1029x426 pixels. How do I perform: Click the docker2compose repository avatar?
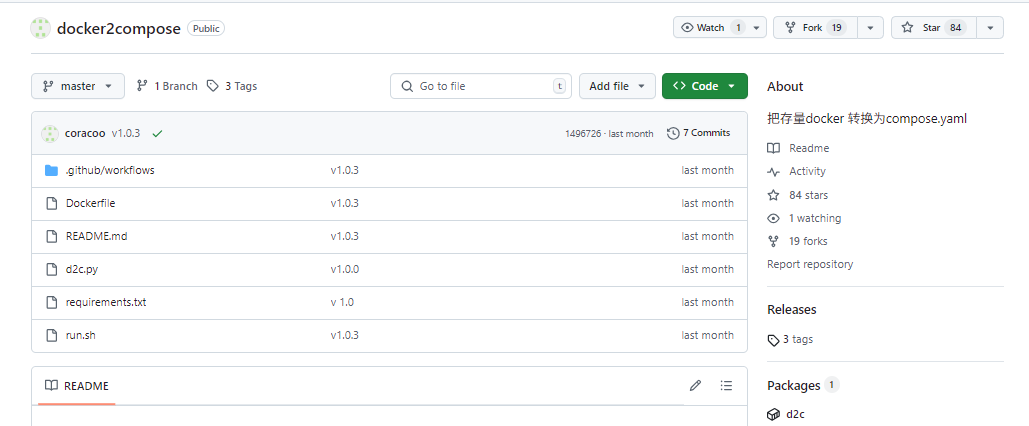pos(41,28)
